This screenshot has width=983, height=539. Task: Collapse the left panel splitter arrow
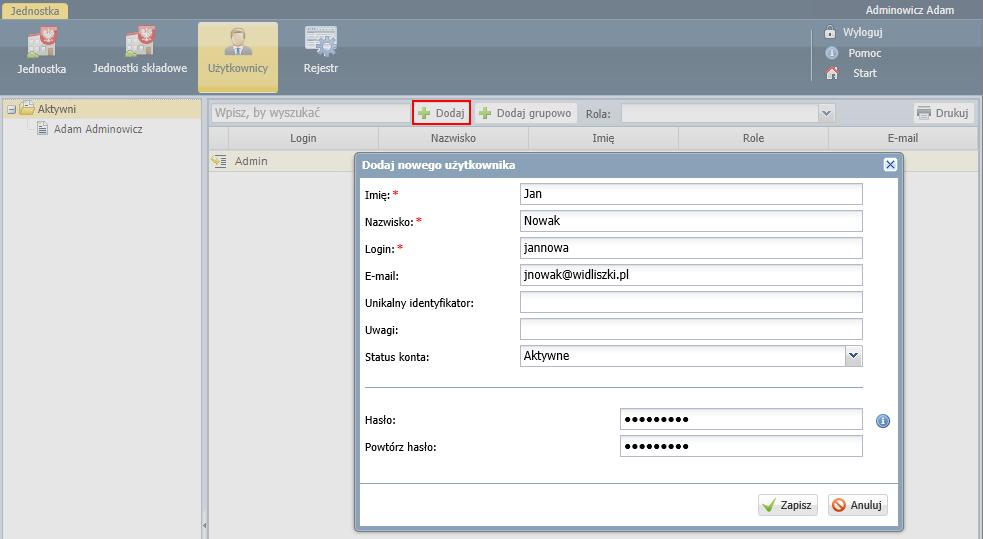204,525
